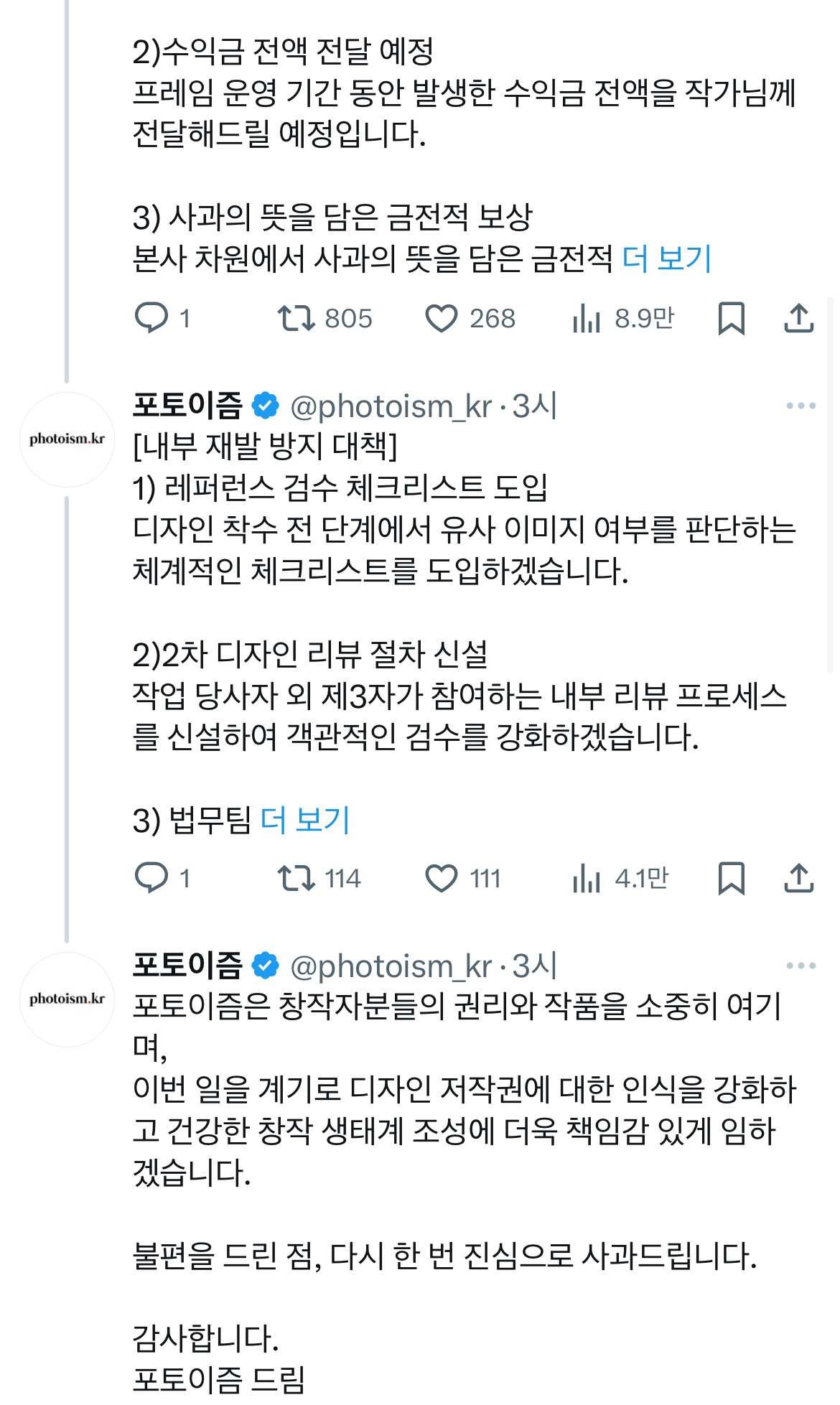Open more options on 내부 재발 방지 tweet
840x1405 pixels.
coord(801,406)
